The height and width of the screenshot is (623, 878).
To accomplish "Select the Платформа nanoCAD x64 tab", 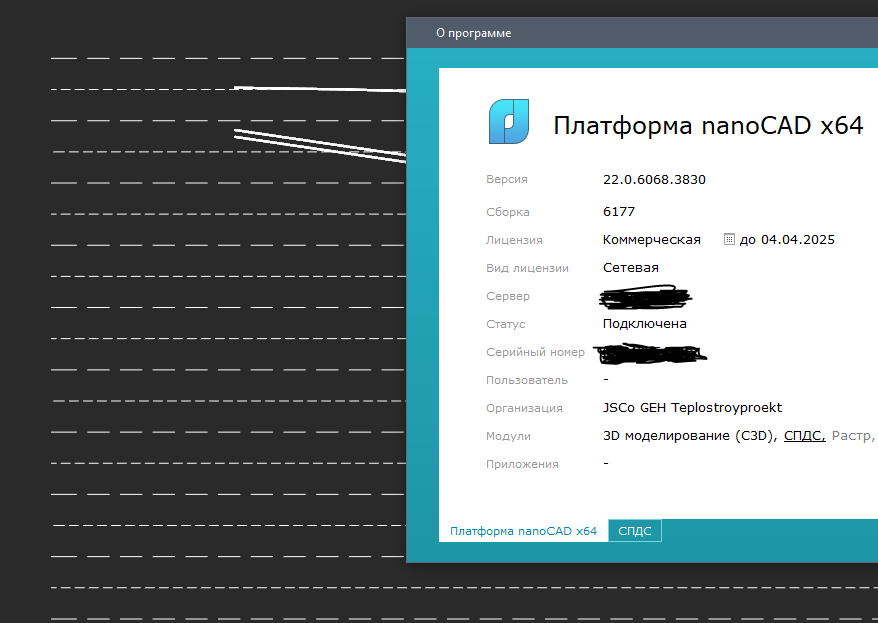I will (x=524, y=531).
